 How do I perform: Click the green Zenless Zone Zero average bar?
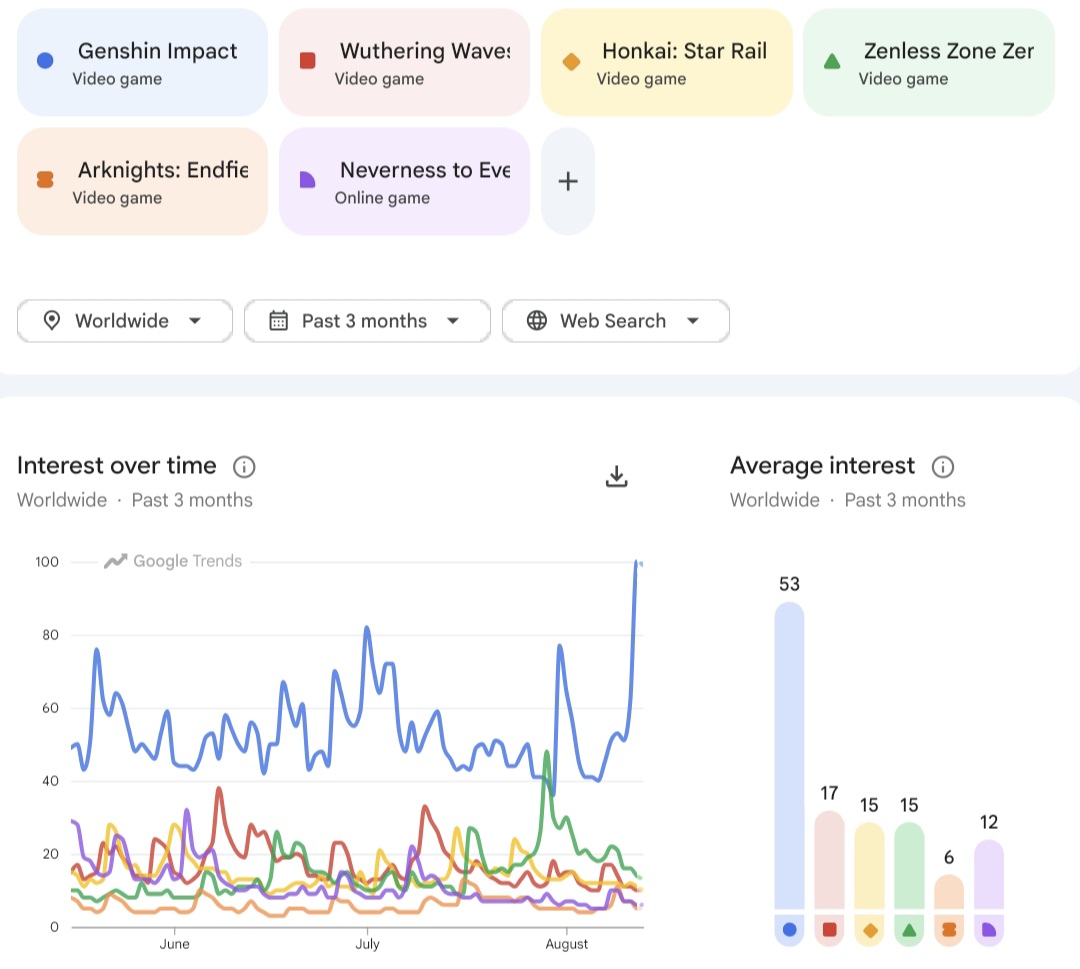click(909, 866)
